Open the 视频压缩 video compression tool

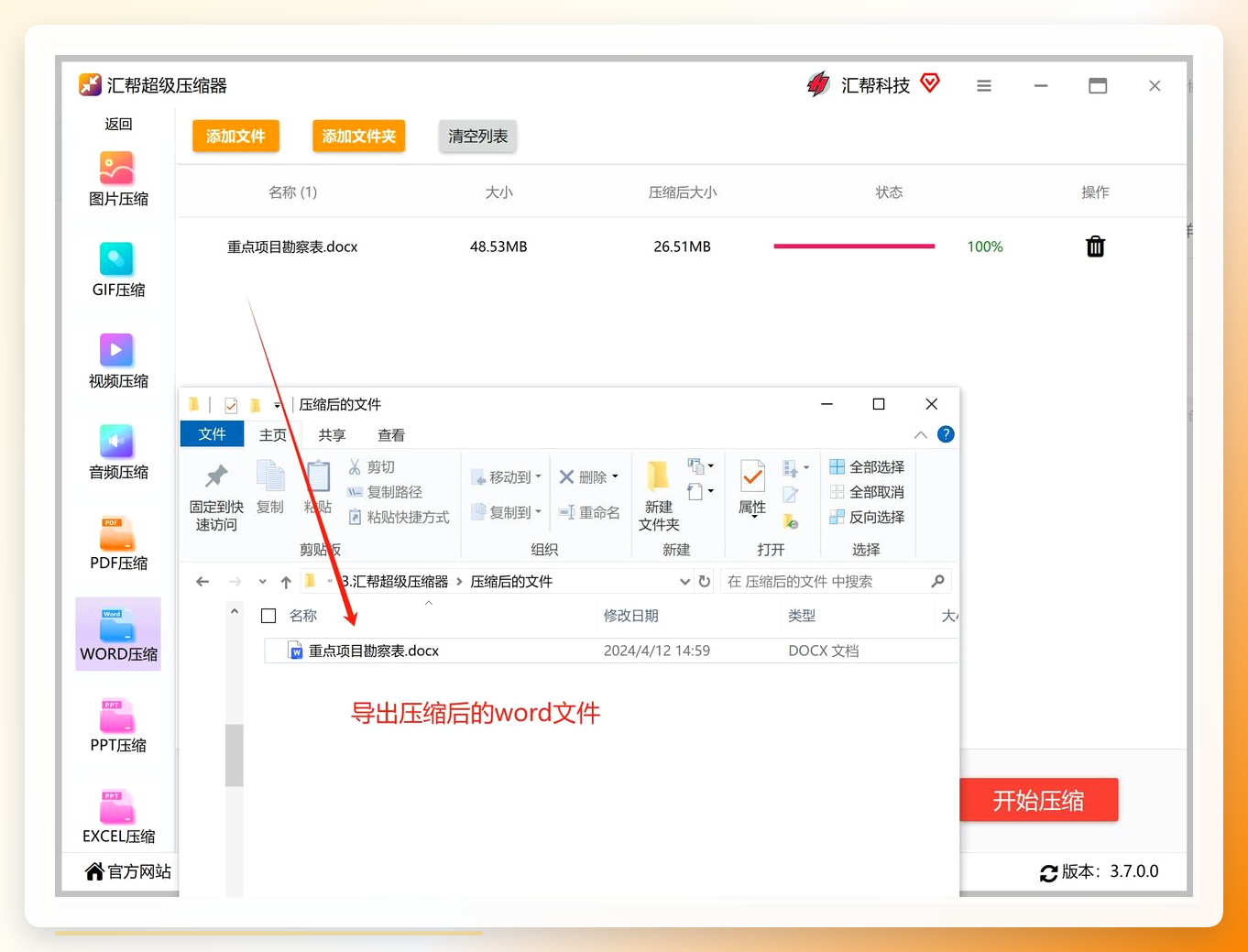coord(117,361)
